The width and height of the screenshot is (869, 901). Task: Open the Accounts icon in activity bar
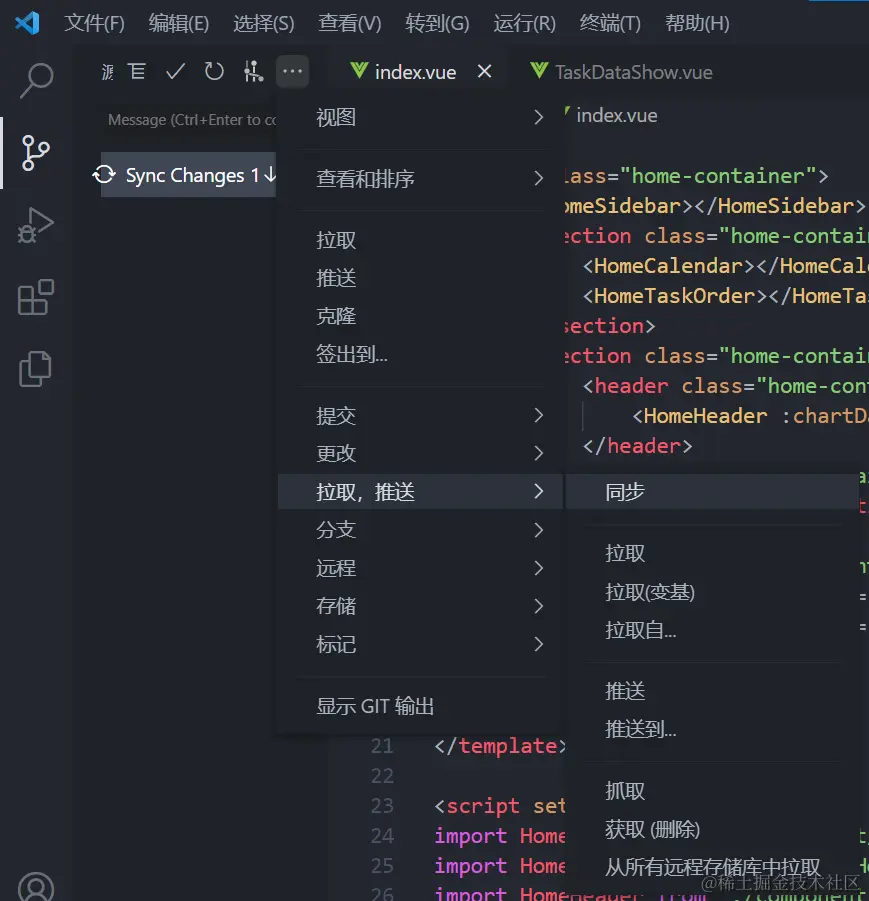(36, 887)
